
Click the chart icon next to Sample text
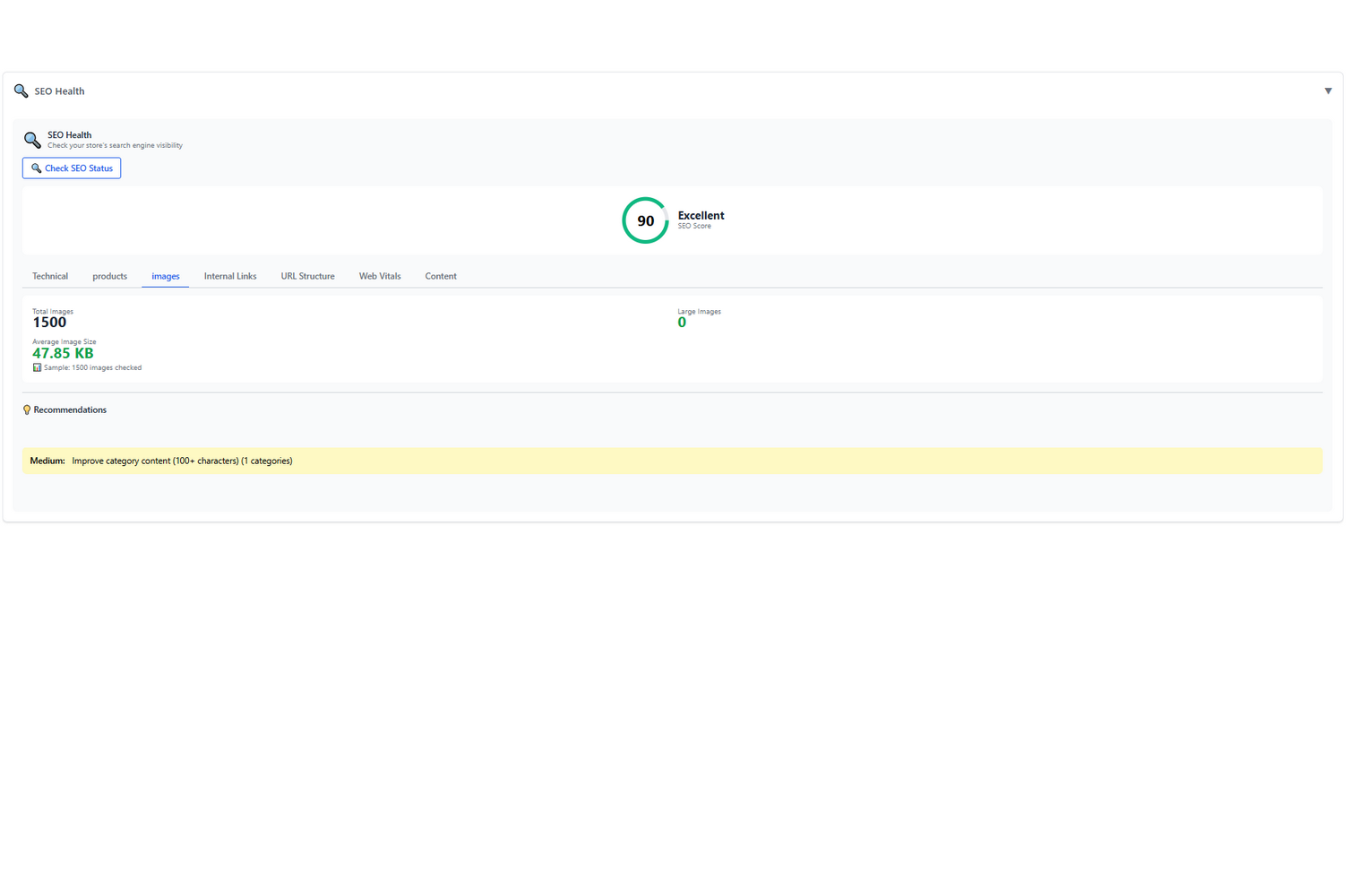point(37,367)
